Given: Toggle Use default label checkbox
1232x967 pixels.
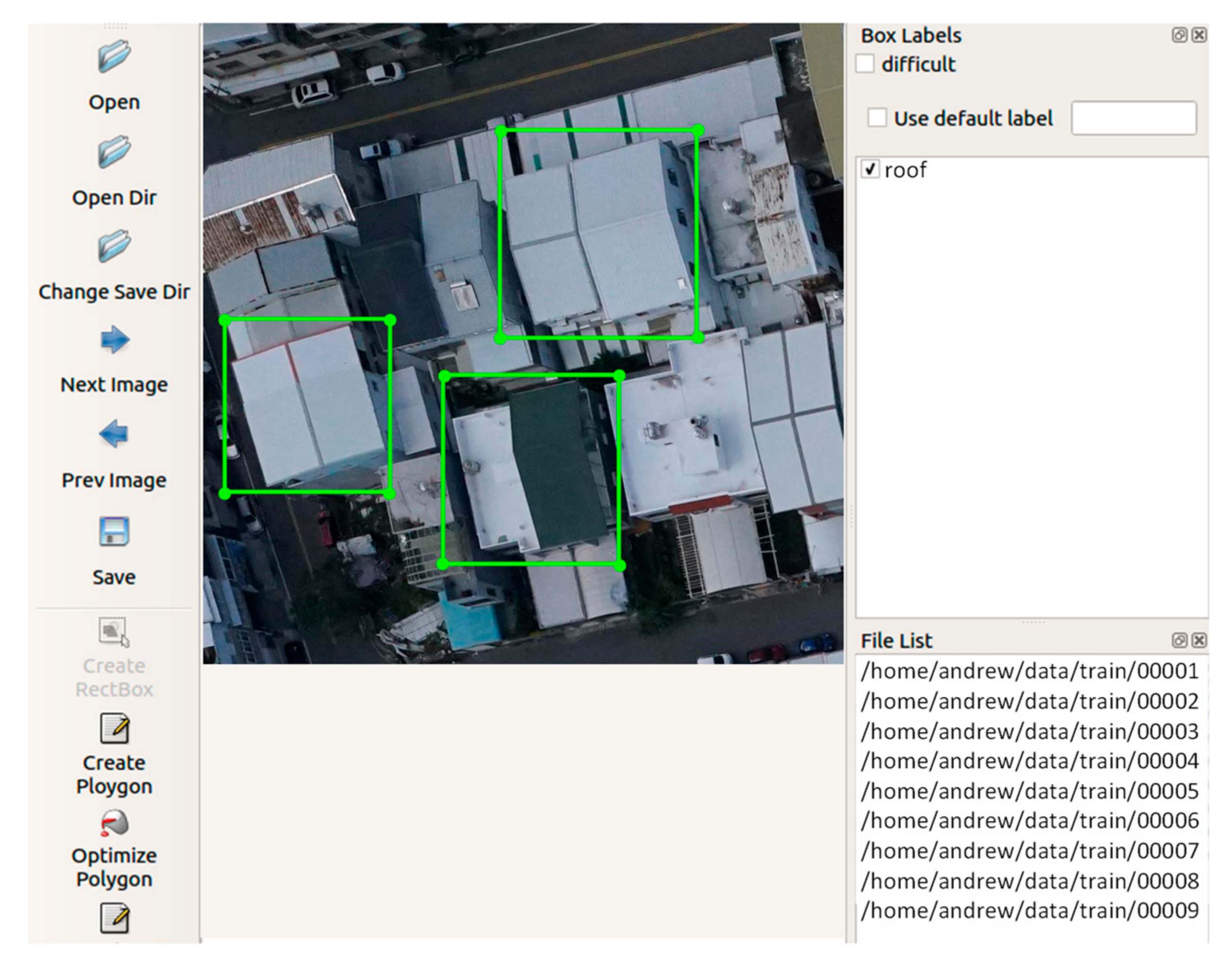Looking at the screenshot, I should click(877, 118).
